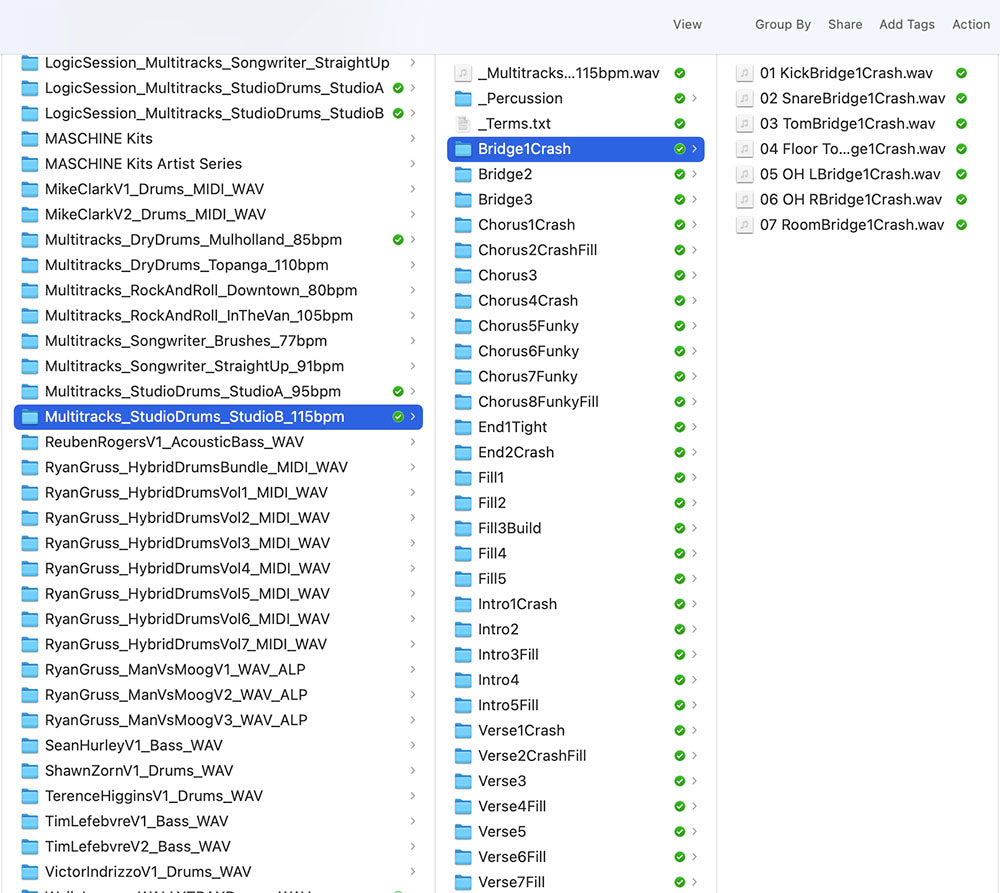Expand RyanGruss_HybridDrumsVol3_MIDI_WAV chevron

(x=413, y=543)
